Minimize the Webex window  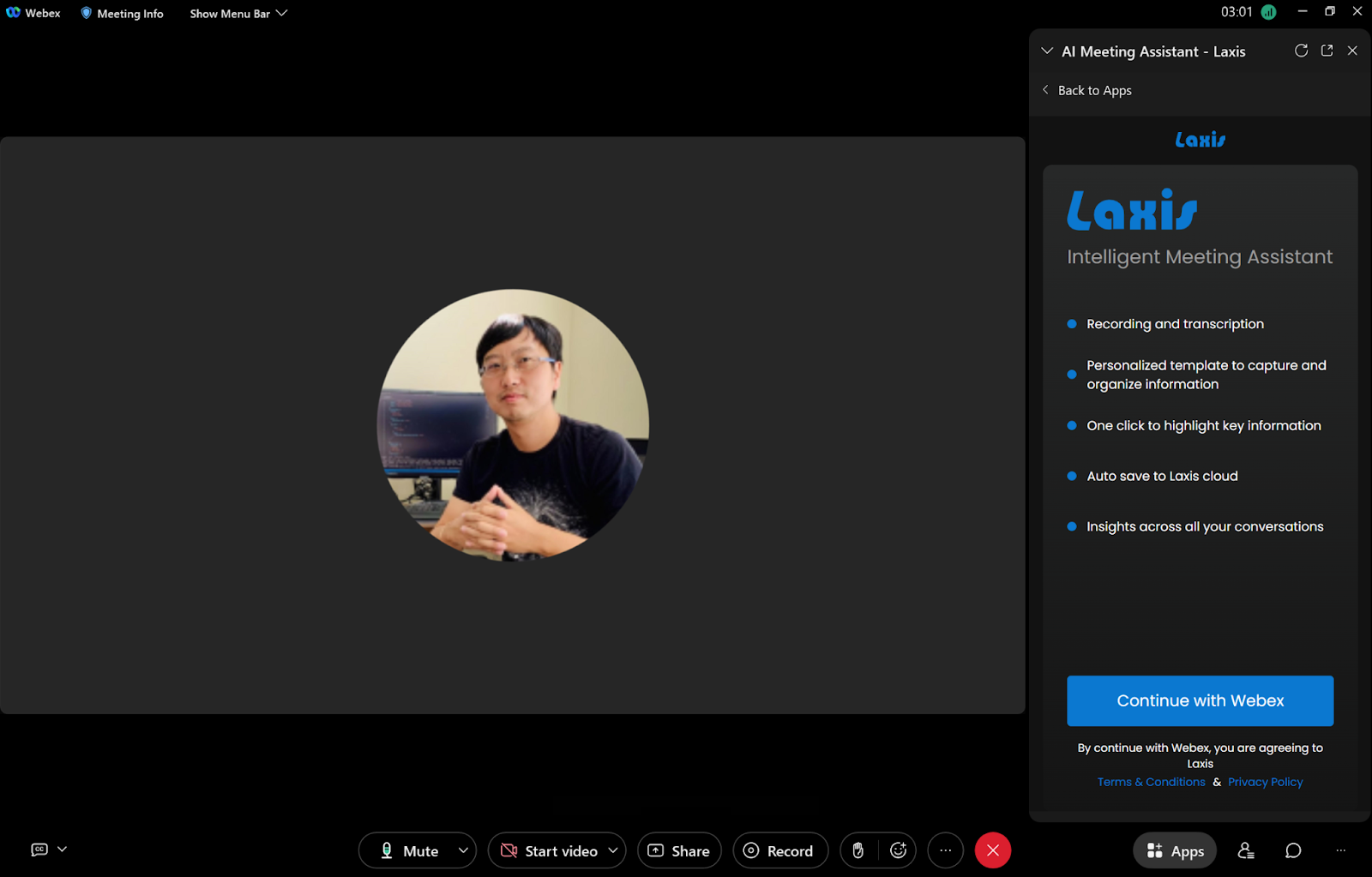pos(1303,11)
